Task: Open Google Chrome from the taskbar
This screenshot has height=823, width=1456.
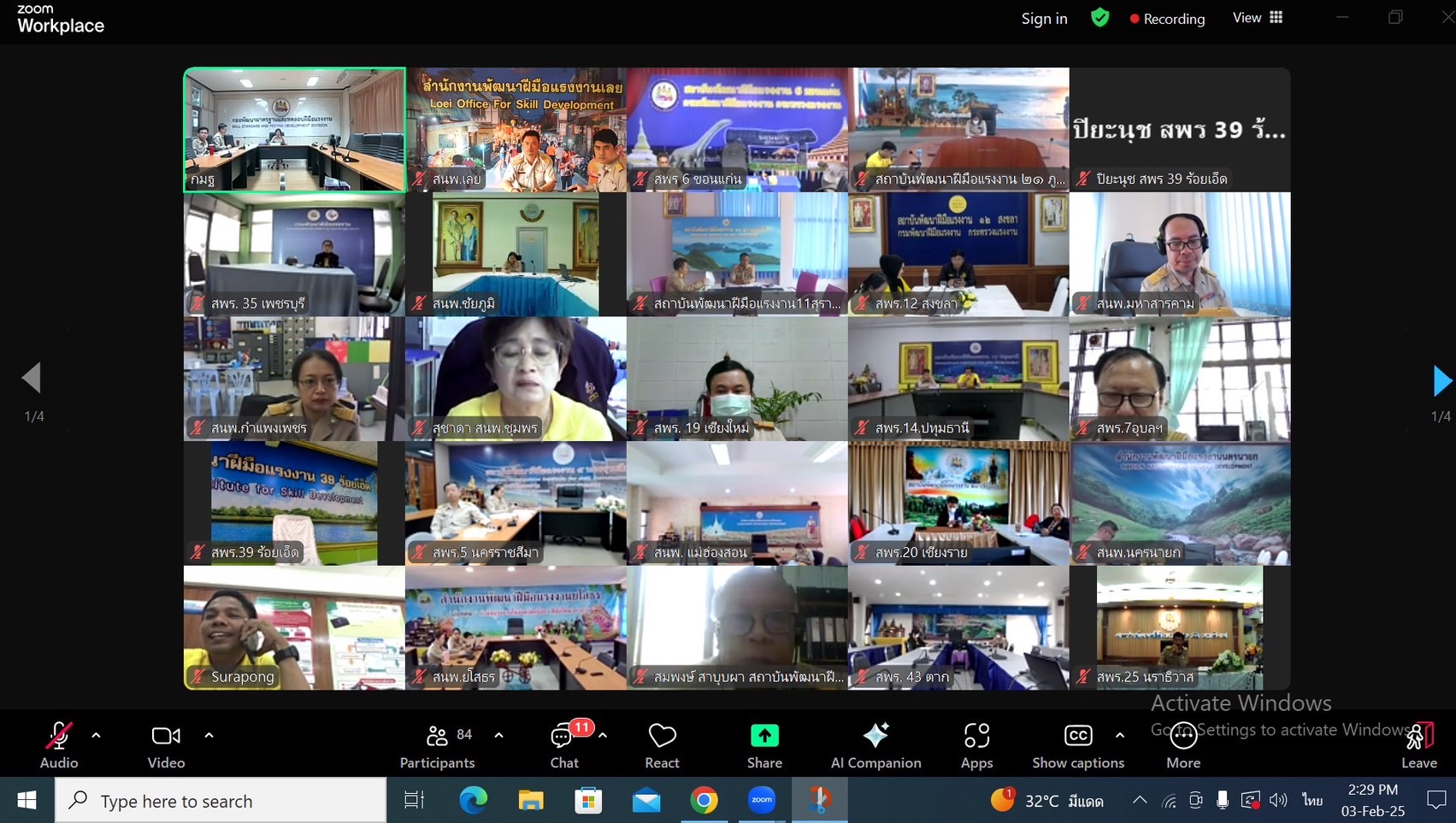Action: coord(704,800)
